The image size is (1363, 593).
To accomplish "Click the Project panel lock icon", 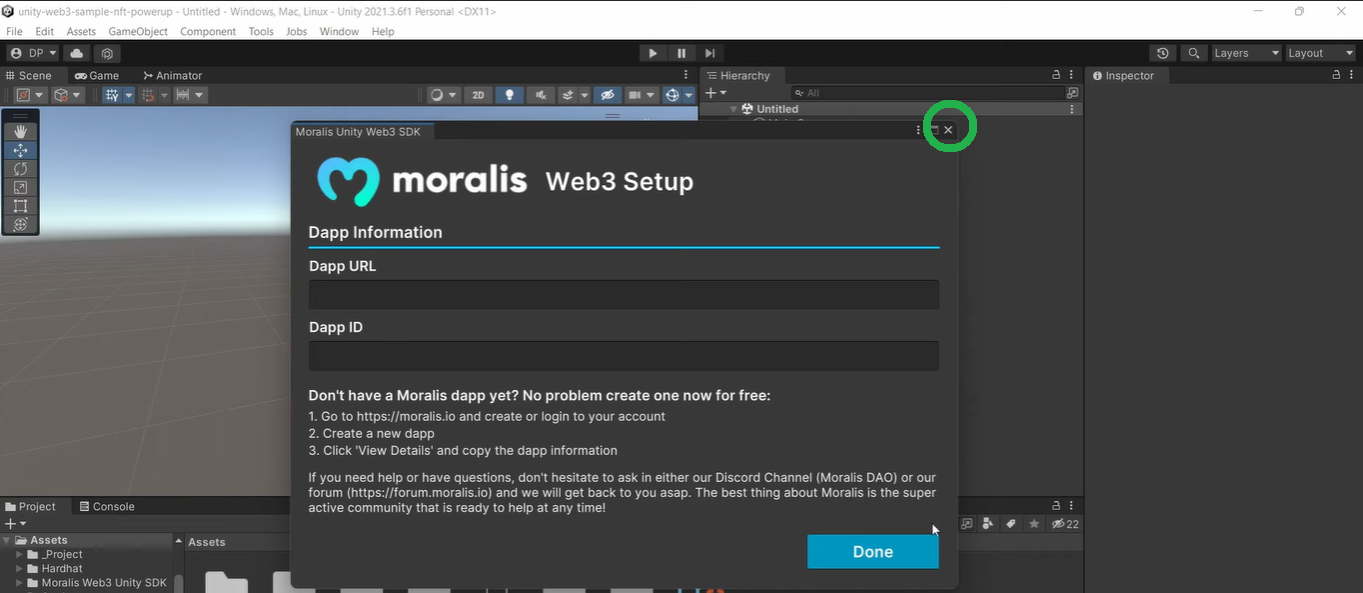I will pos(1056,506).
